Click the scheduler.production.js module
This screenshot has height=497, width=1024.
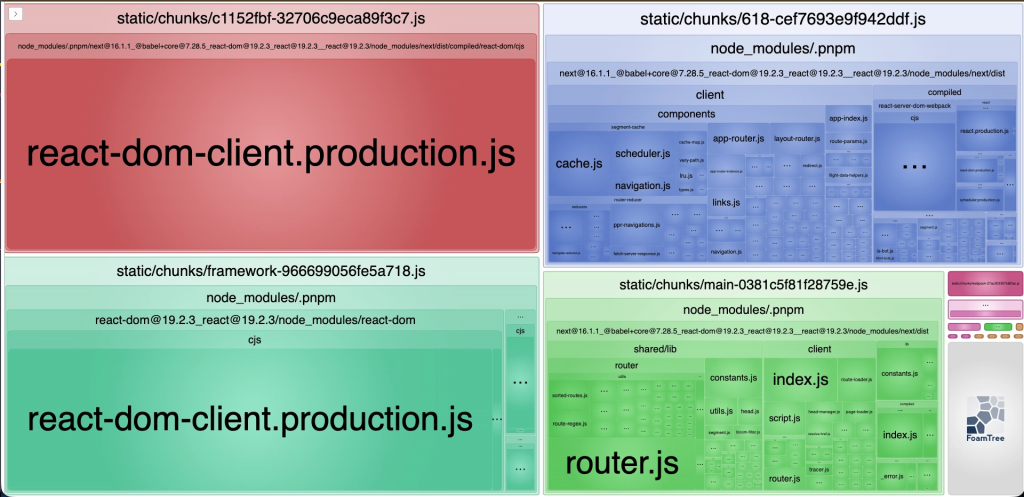(978, 199)
